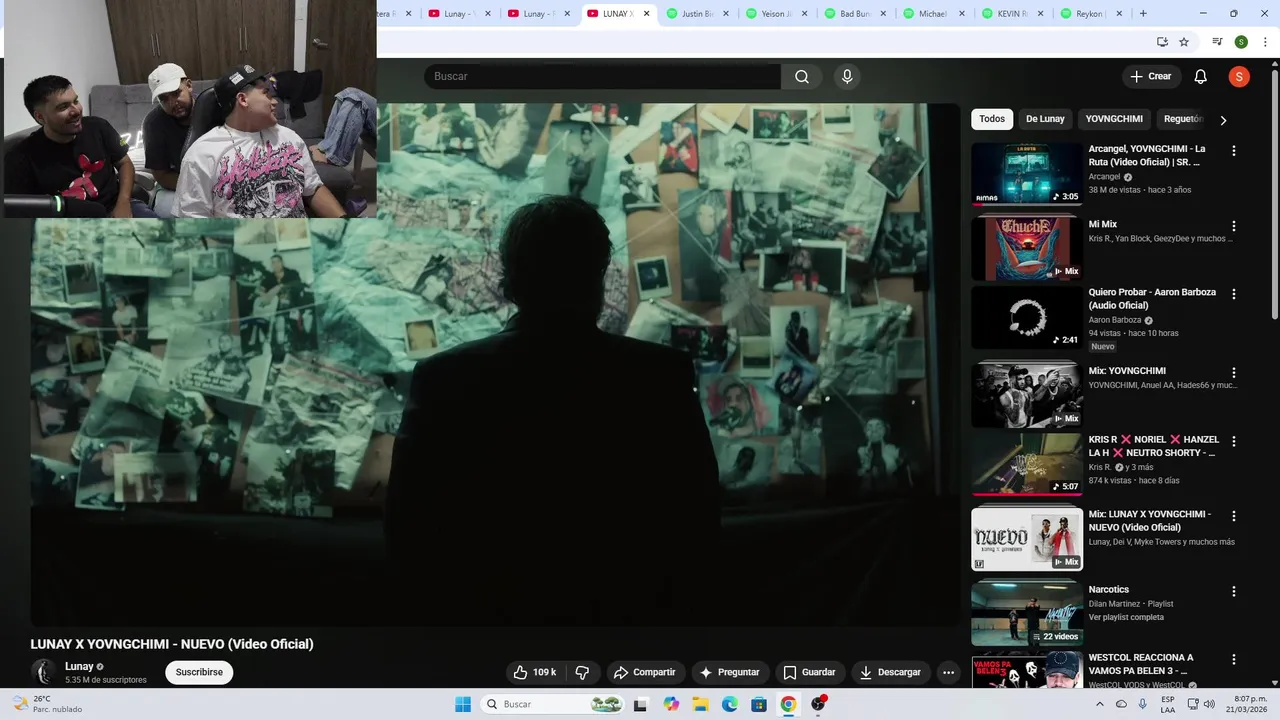
Task: Open Quiero Probar video thumbnail
Action: point(1027,318)
